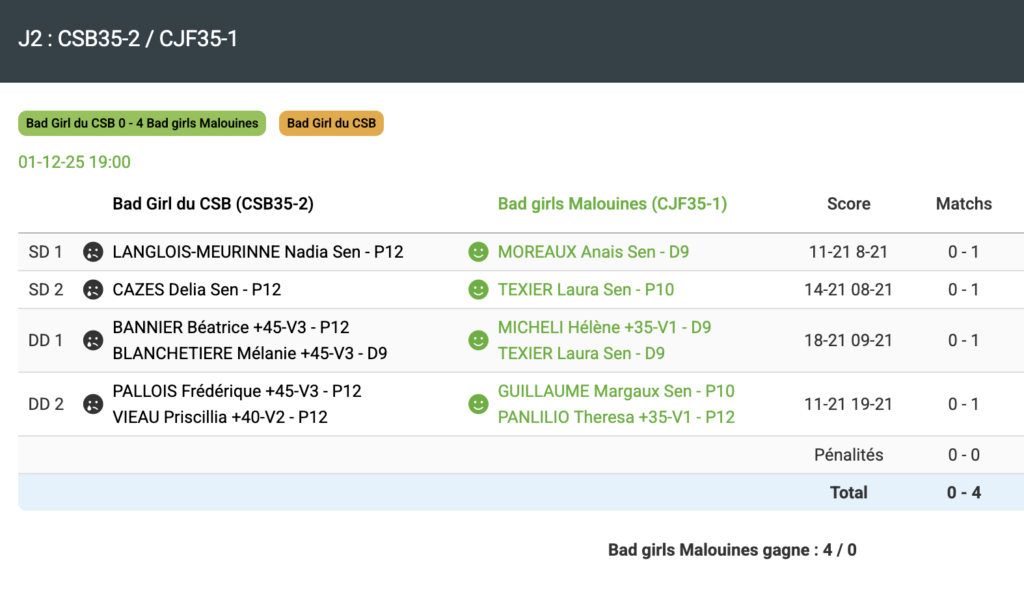Click the green score badge '0 - 4 Bad girls Malouines'
1024x596 pixels.
point(142,123)
